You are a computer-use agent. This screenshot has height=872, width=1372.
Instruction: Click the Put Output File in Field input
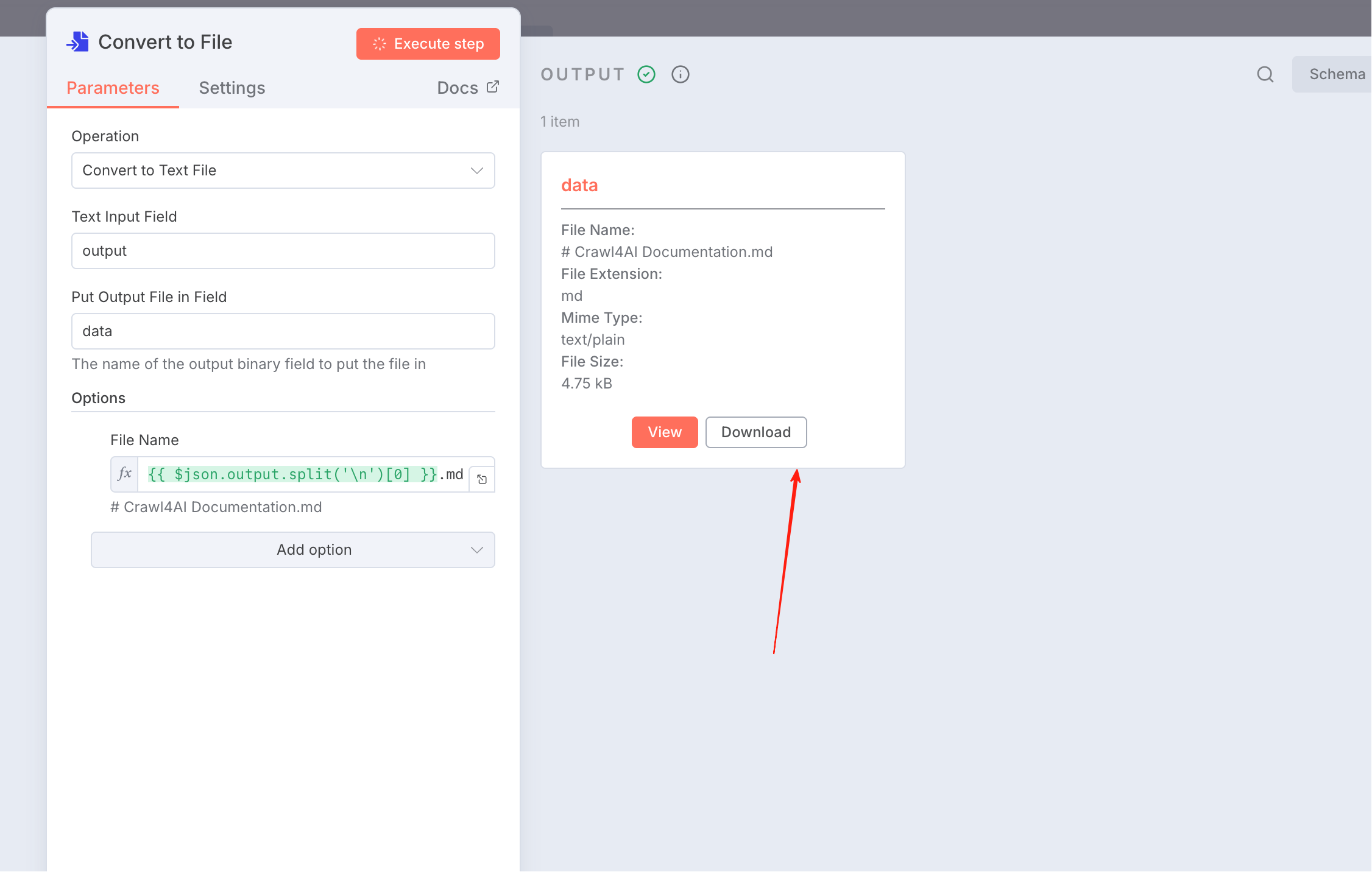pyautogui.click(x=283, y=331)
